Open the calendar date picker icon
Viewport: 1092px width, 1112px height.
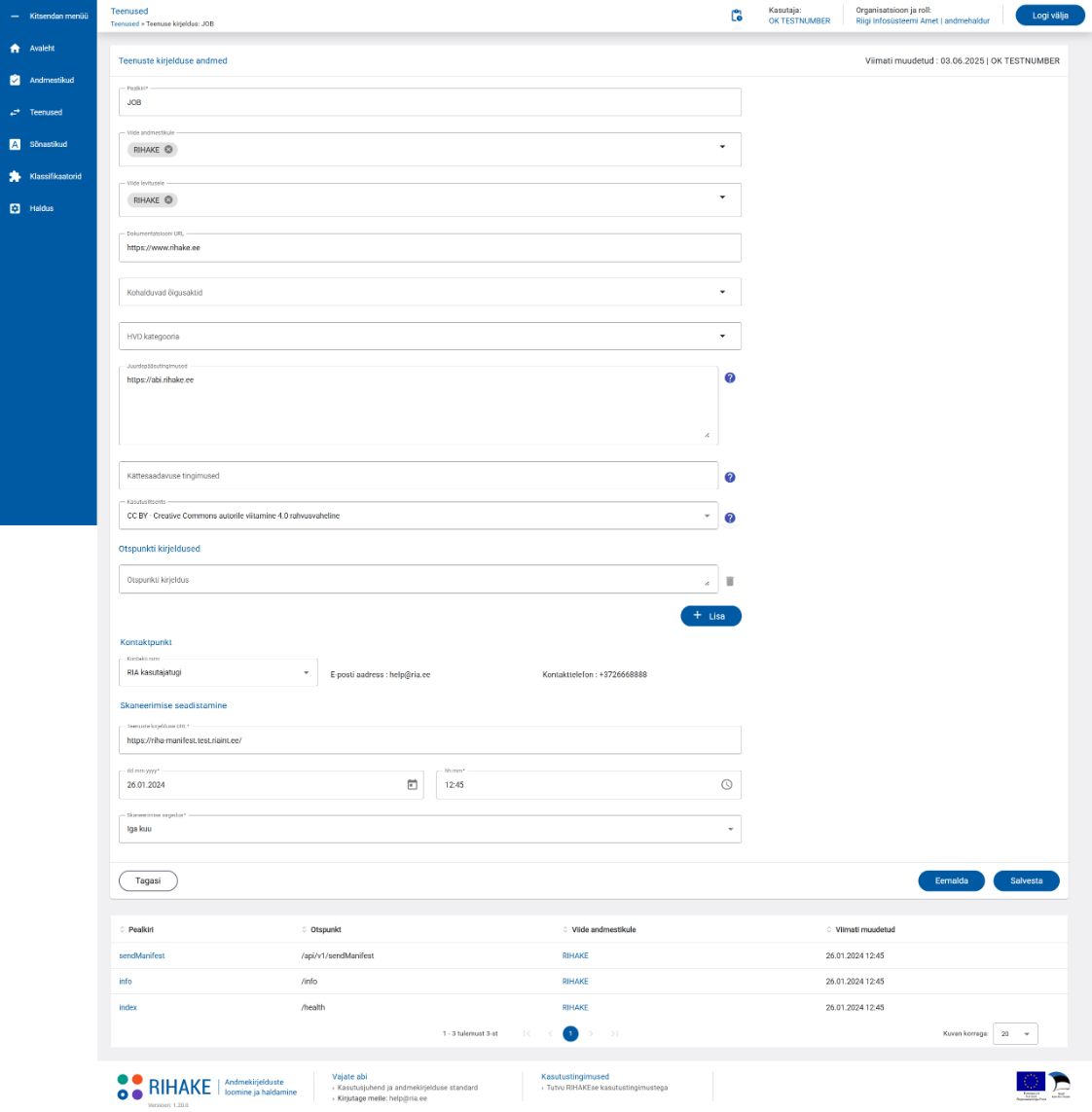click(x=412, y=785)
